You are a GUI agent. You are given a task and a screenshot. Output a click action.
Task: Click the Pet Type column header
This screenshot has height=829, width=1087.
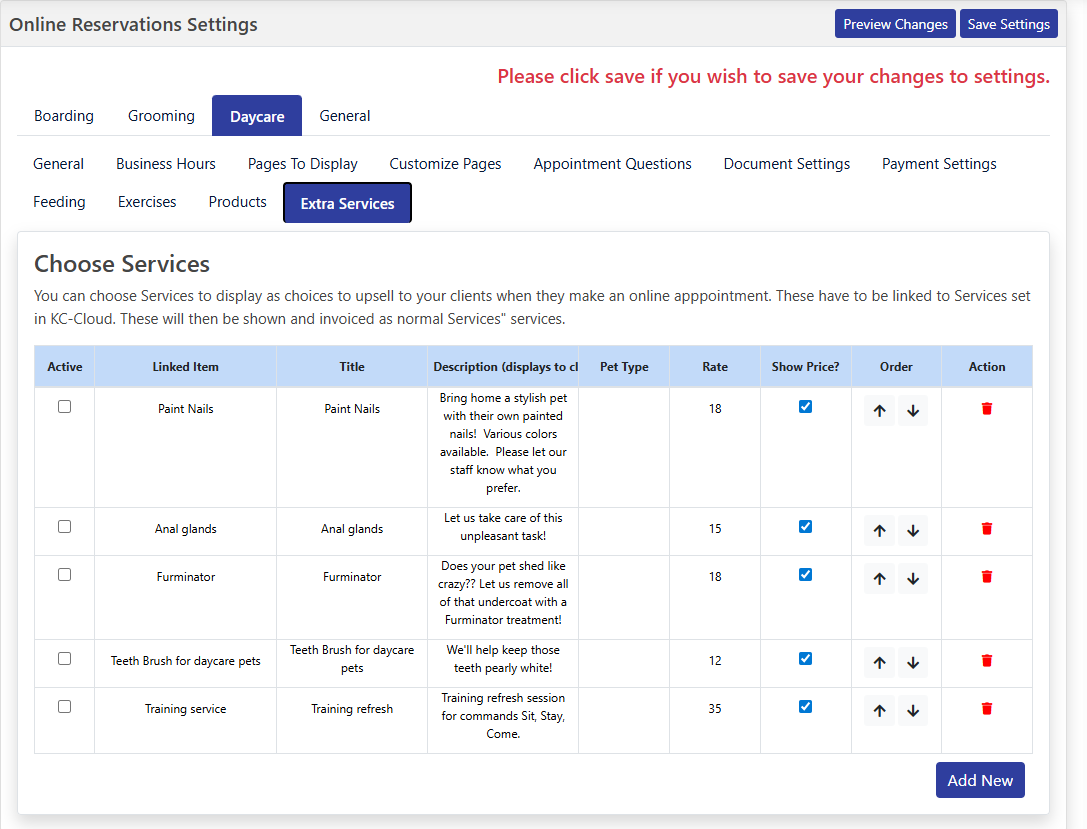[x=624, y=367]
